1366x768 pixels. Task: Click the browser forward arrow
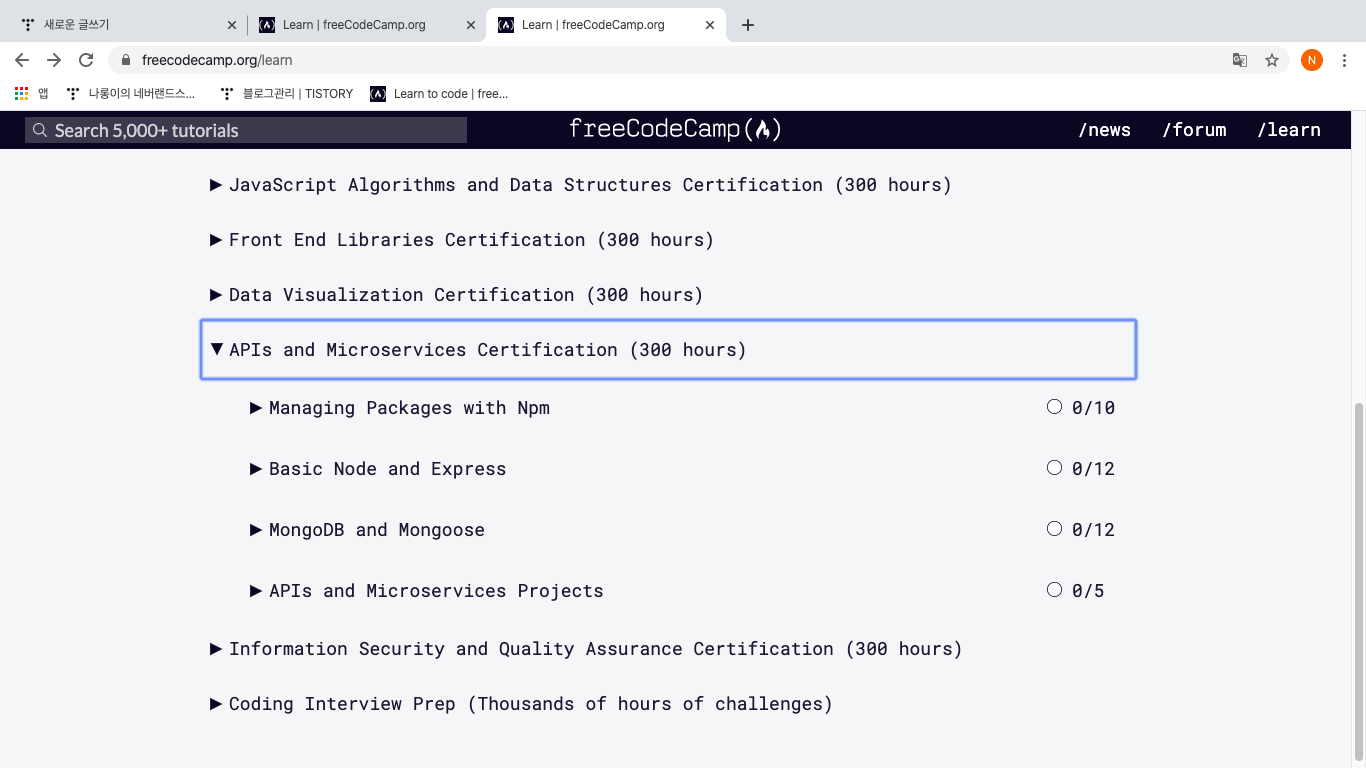click(54, 60)
